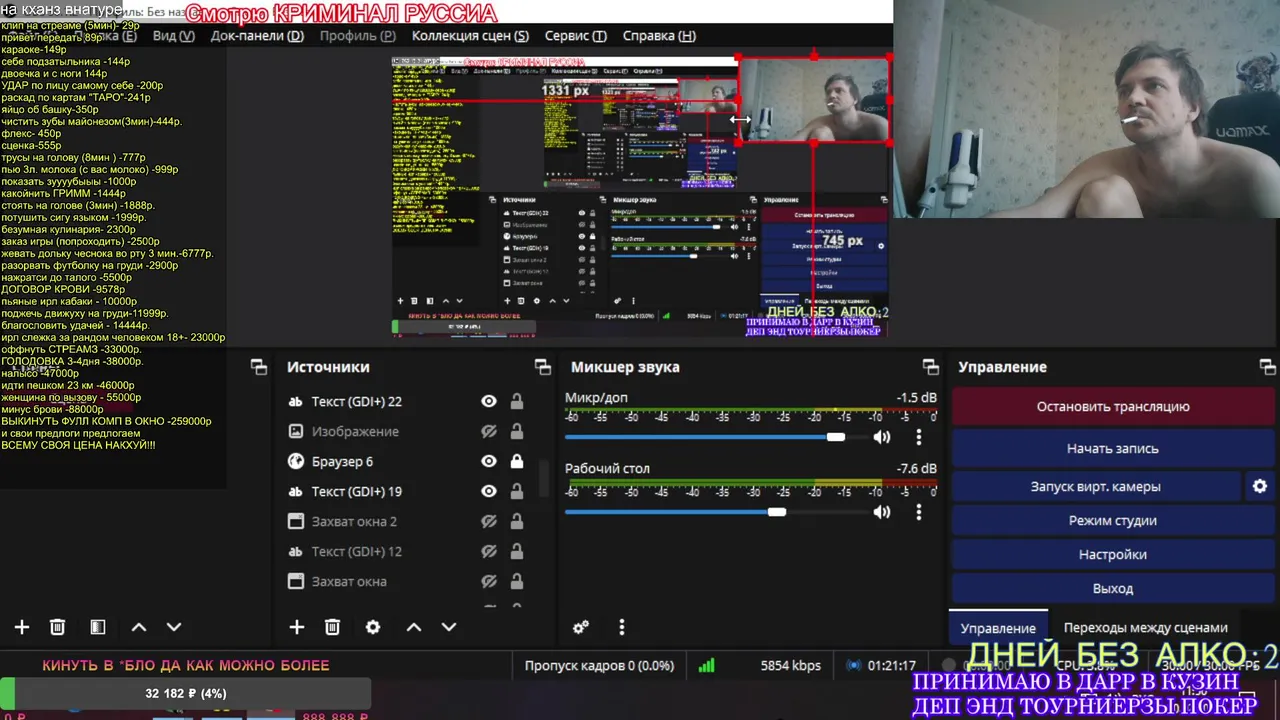Show Захват окна 2 source with eye
The image size is (1280, 720).
click(489, 521)
